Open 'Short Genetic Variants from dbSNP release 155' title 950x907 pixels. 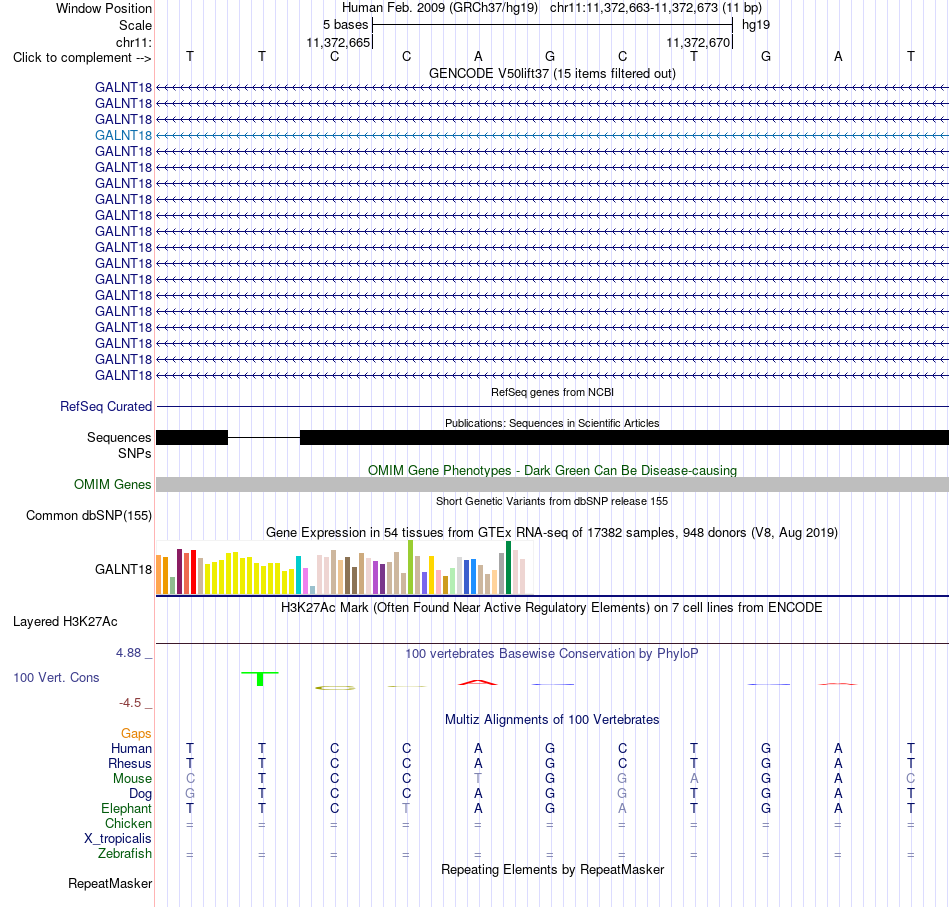[x=552, y=501]
